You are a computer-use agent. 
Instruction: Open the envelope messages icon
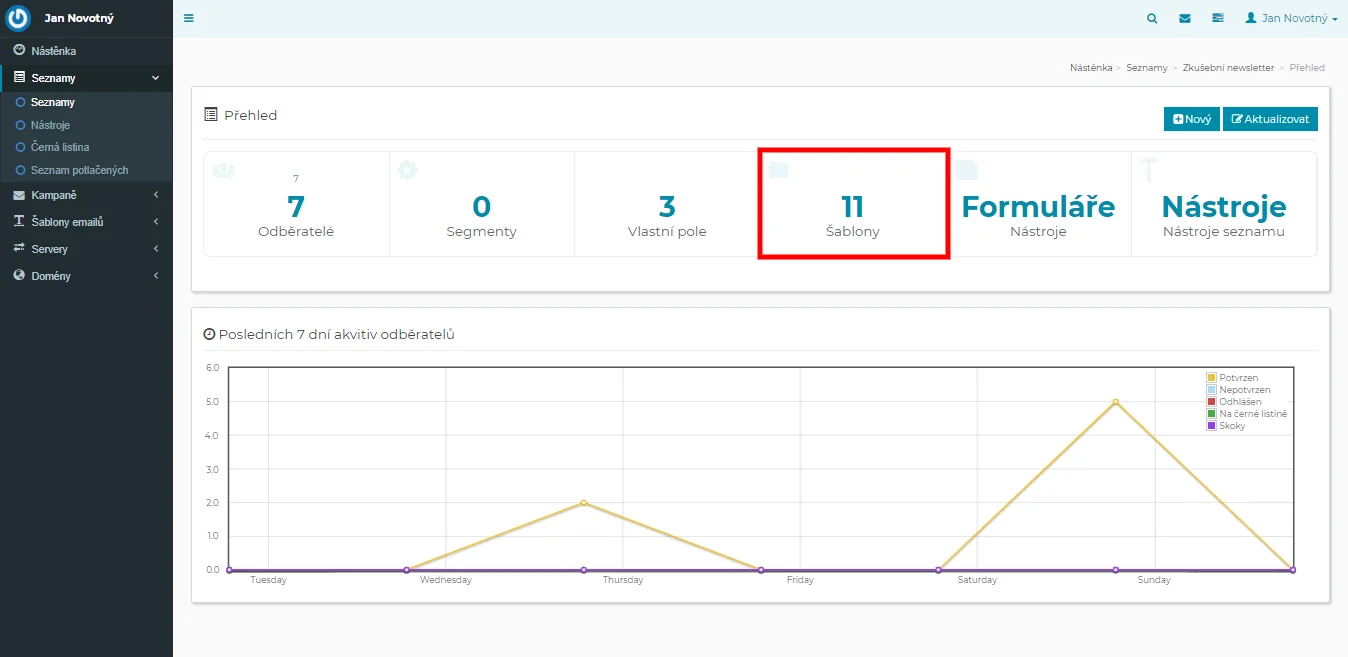coord(1185,18)
